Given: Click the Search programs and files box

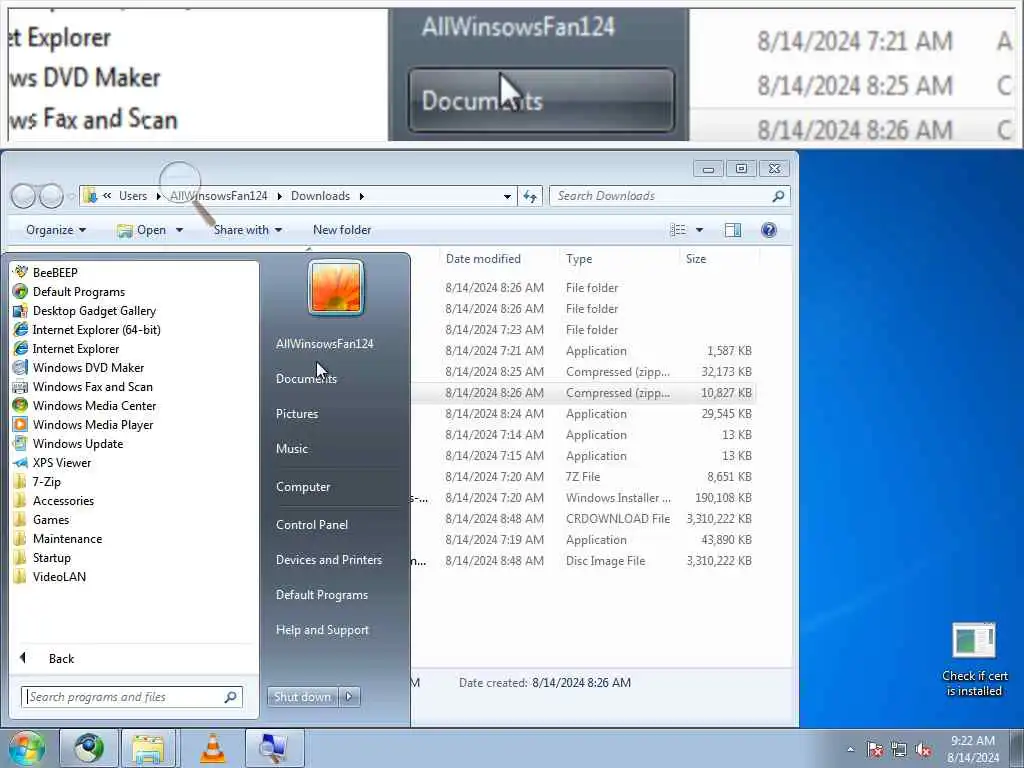Looking at the screenshot, I should coord(131,697).
